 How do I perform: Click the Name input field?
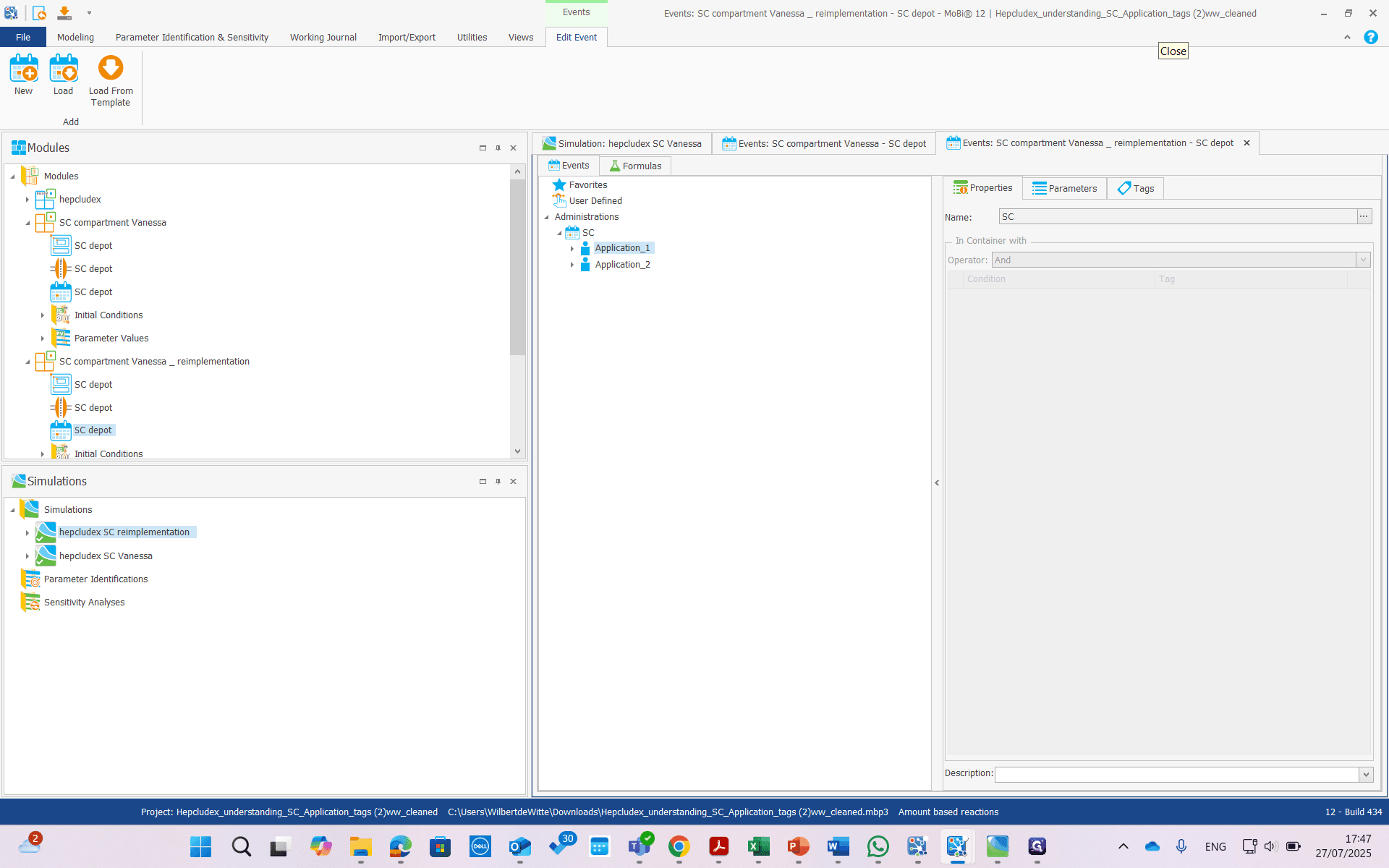point(1177,217)
